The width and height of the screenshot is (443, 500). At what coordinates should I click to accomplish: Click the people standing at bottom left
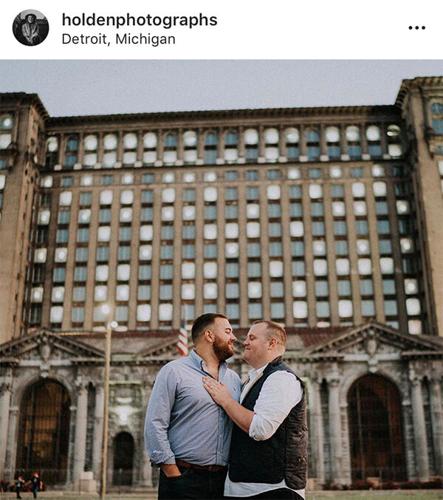(28, 484)
